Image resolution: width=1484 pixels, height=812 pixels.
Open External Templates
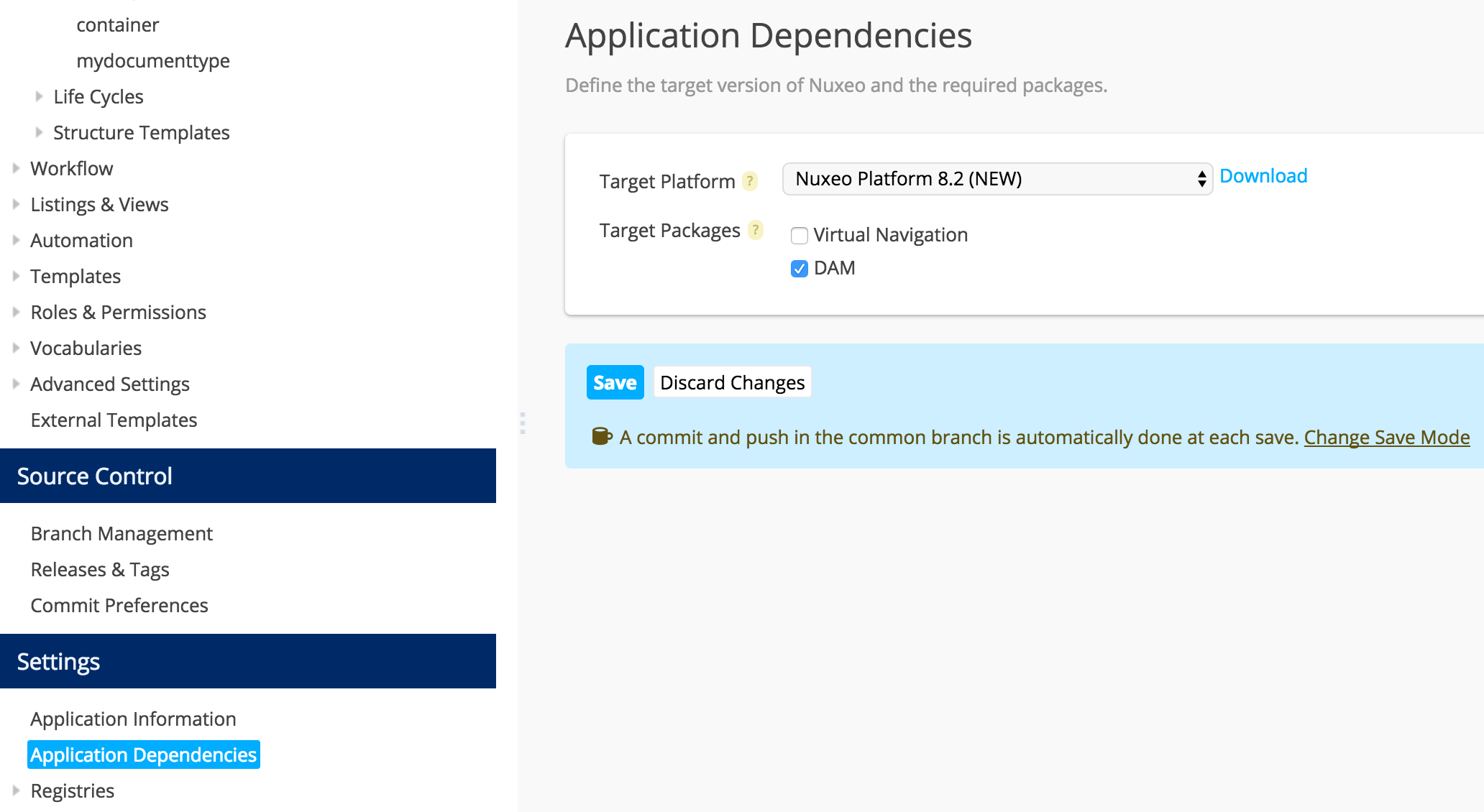[114, 420]
